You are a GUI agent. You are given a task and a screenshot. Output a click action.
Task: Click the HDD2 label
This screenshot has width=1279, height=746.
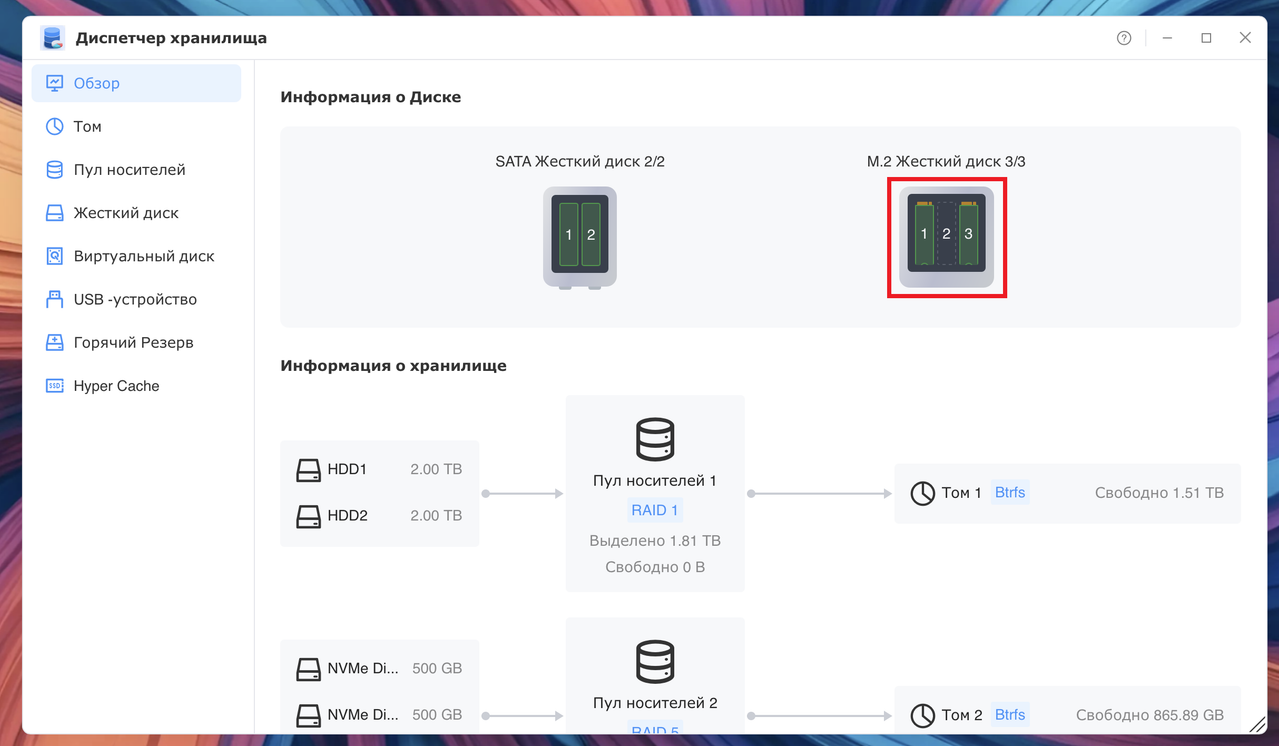click(x=348, y=515)
